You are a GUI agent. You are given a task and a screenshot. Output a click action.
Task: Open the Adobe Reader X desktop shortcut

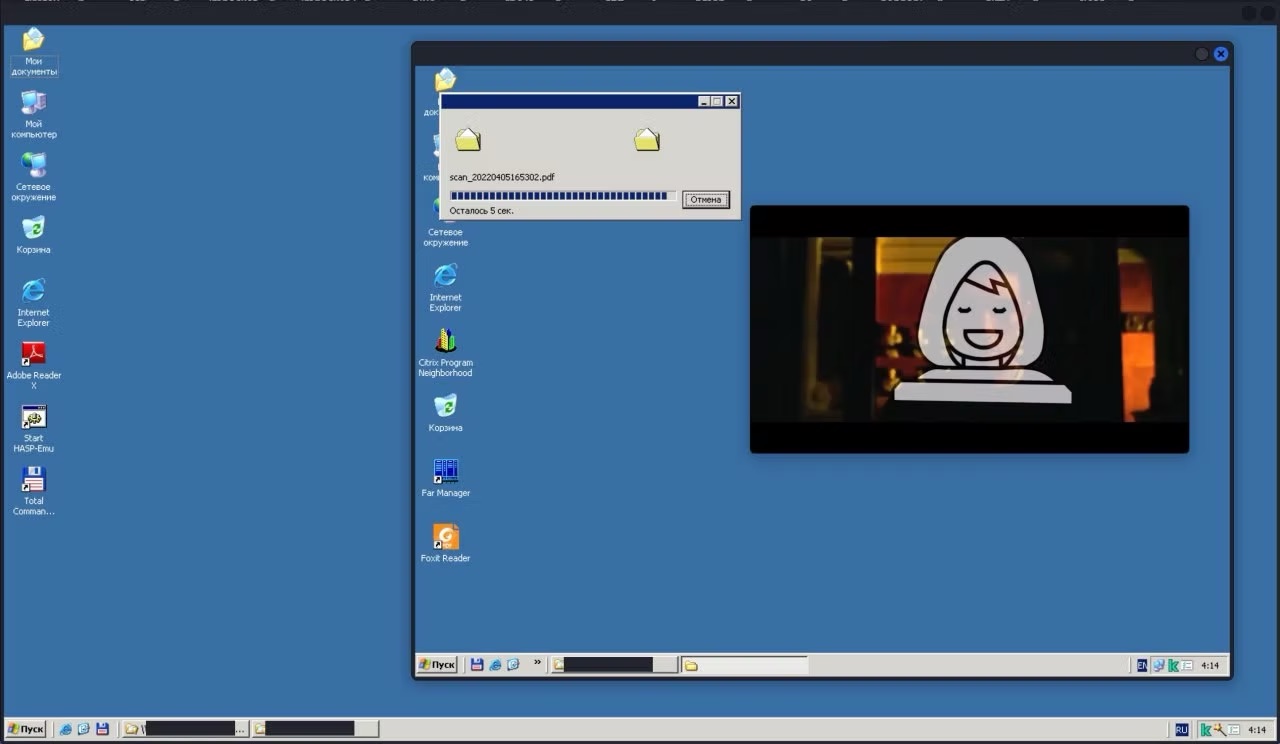click(x=34, y=356)
